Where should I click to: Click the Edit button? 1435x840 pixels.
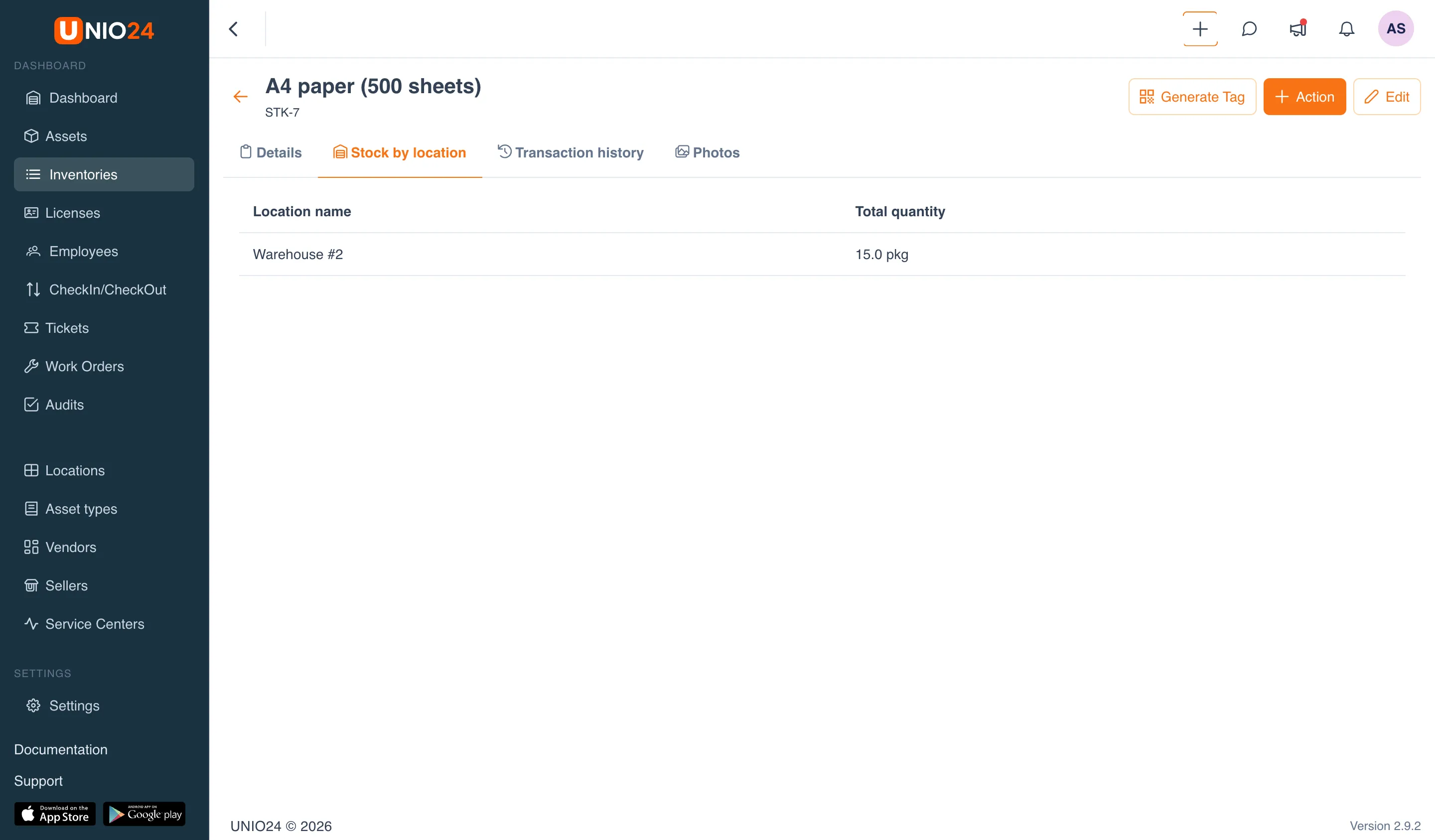(x=1387, y=97)
